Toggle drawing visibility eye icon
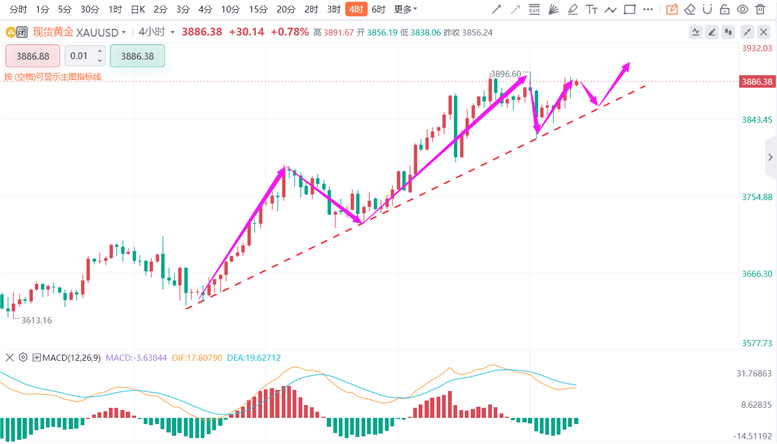The image size is (777, 444). (744, 9)
